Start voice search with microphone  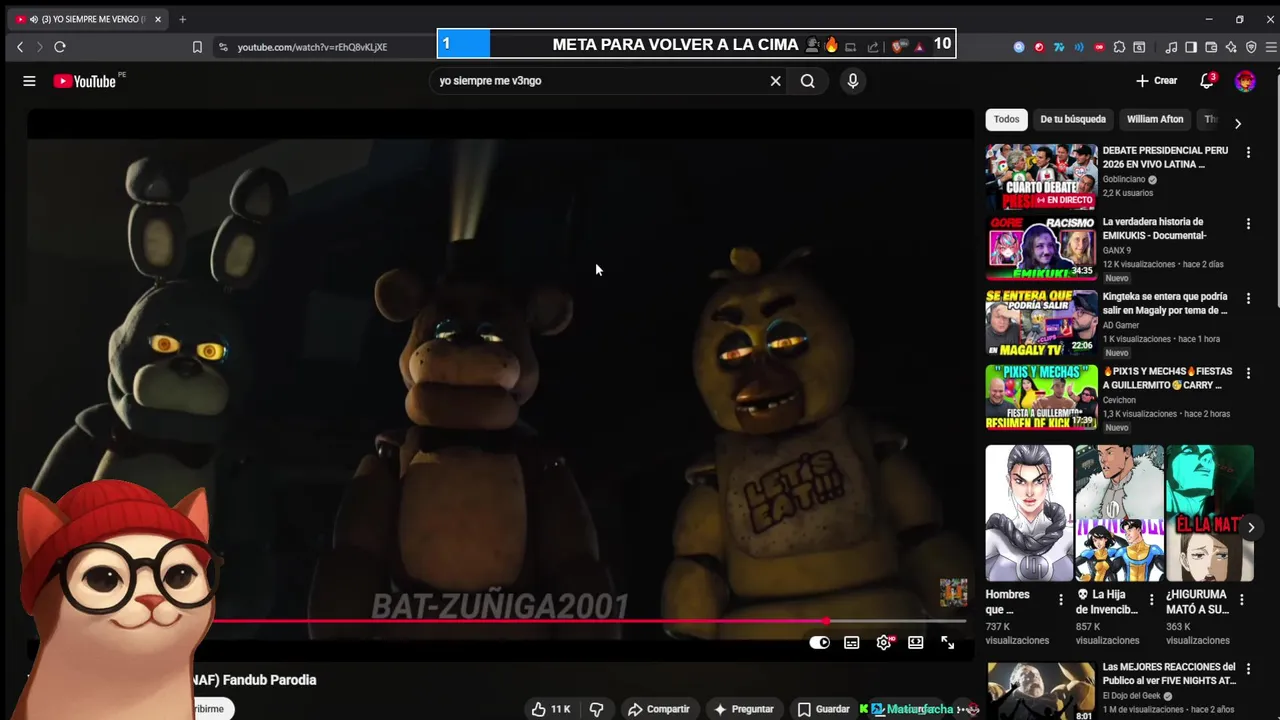pyautogui.click(x=852, y=81)
